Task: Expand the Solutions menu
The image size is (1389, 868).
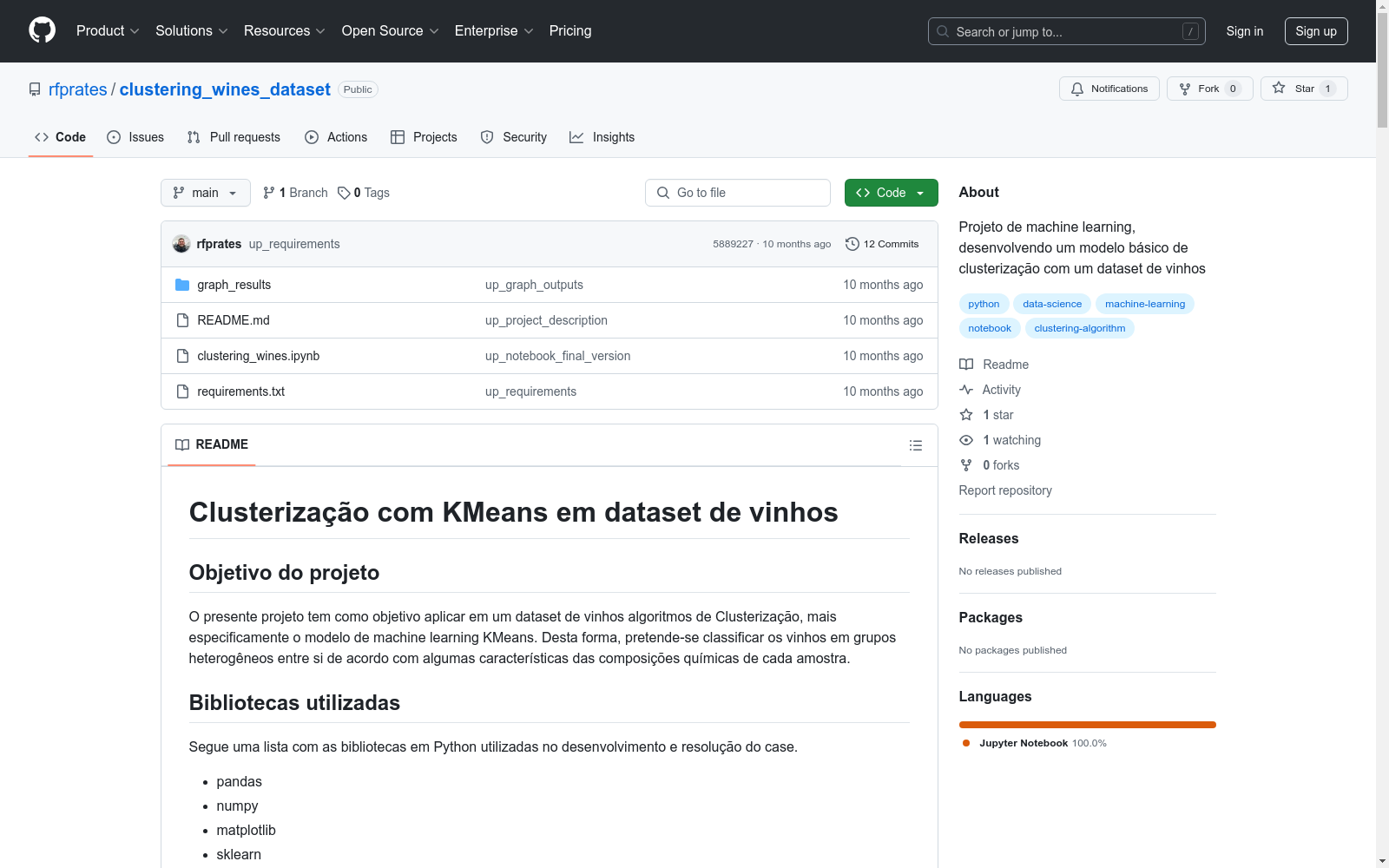Action: click(x=192, y=30)
